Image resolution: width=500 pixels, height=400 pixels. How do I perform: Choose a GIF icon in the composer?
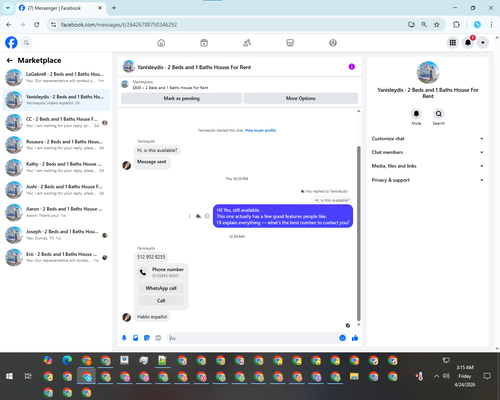coord(158,338)
